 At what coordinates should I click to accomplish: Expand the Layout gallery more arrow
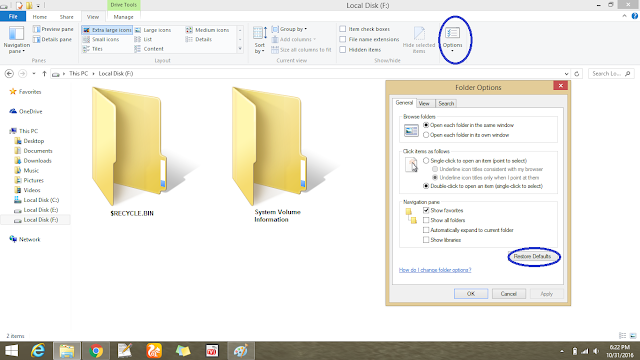tap(240, 49)
